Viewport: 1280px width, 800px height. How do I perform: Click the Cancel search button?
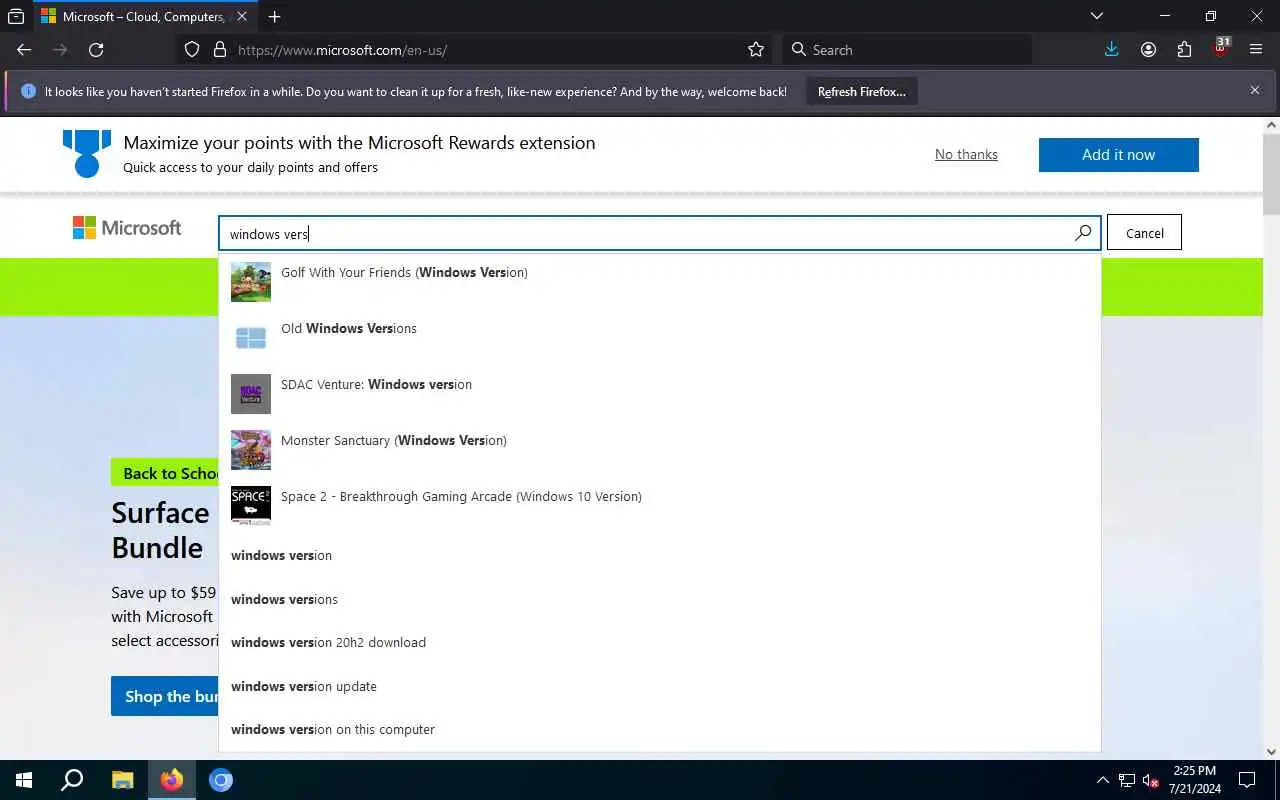pyautogui.click(x=1144, y=233)
